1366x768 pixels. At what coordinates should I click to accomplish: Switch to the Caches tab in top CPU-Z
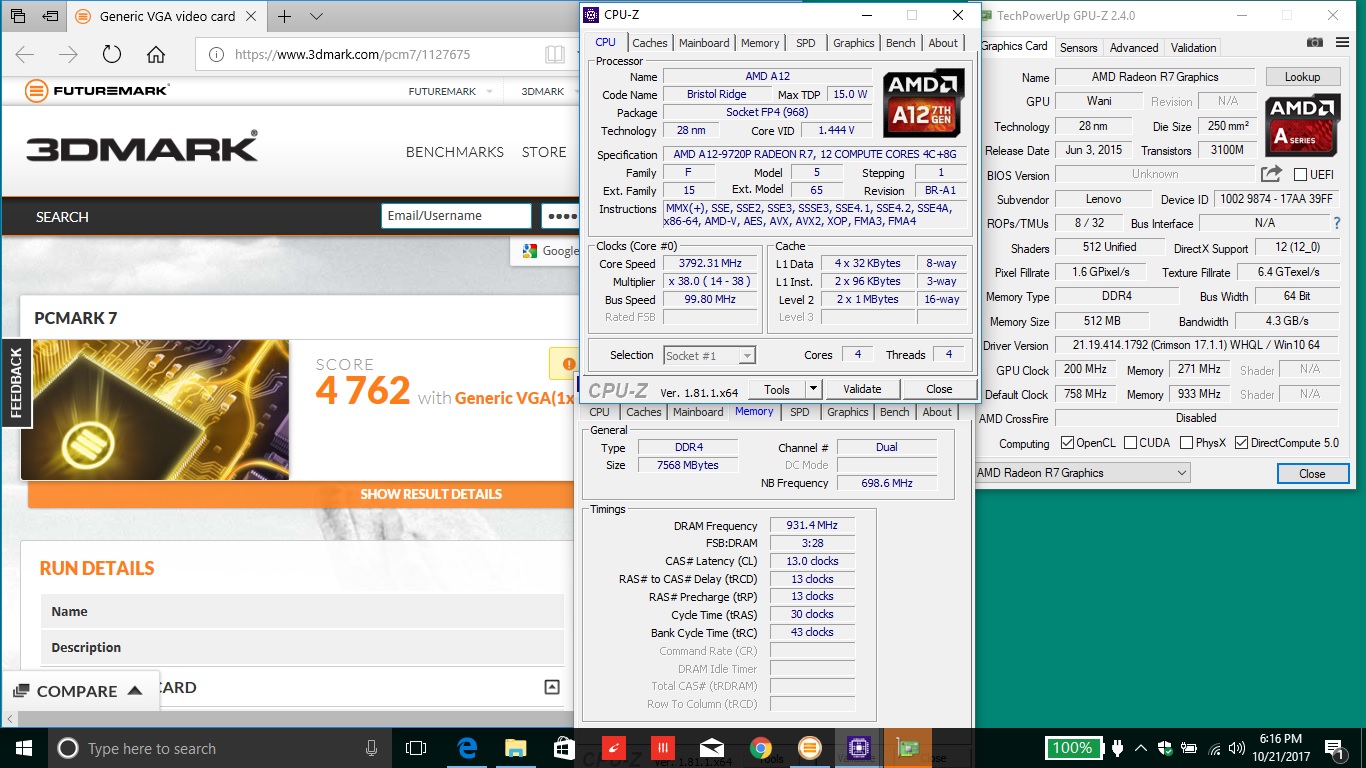650,43
